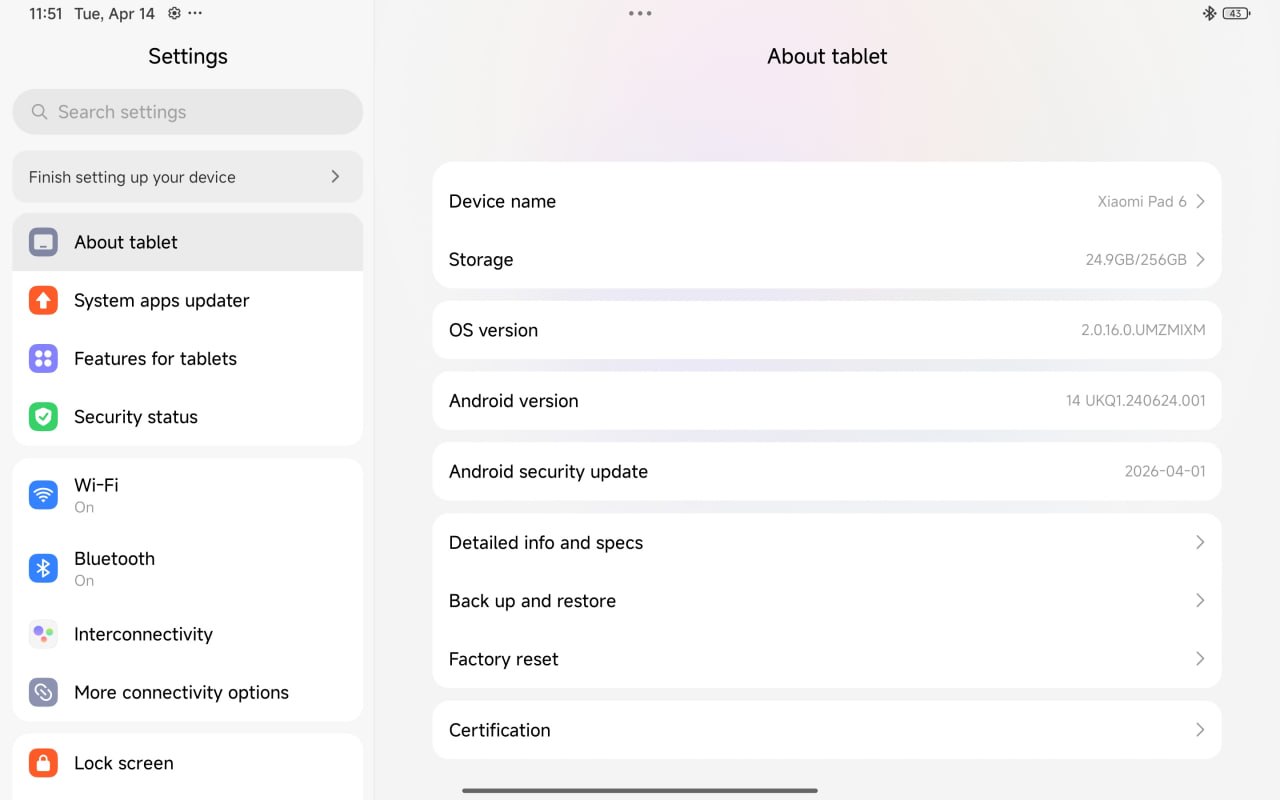1280x800 pixels.
Task: Open System apps updater settings
Action: coord(188,300)
